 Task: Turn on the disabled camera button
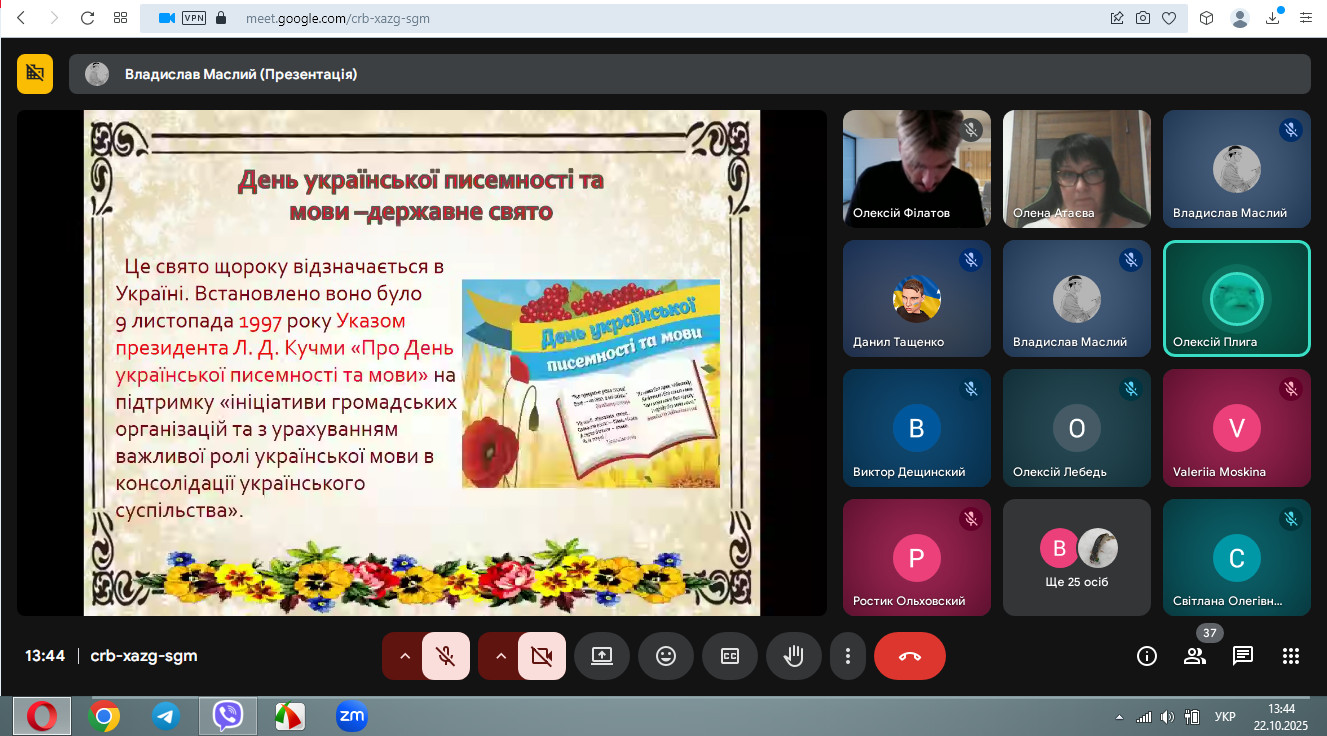coord(542,656)
